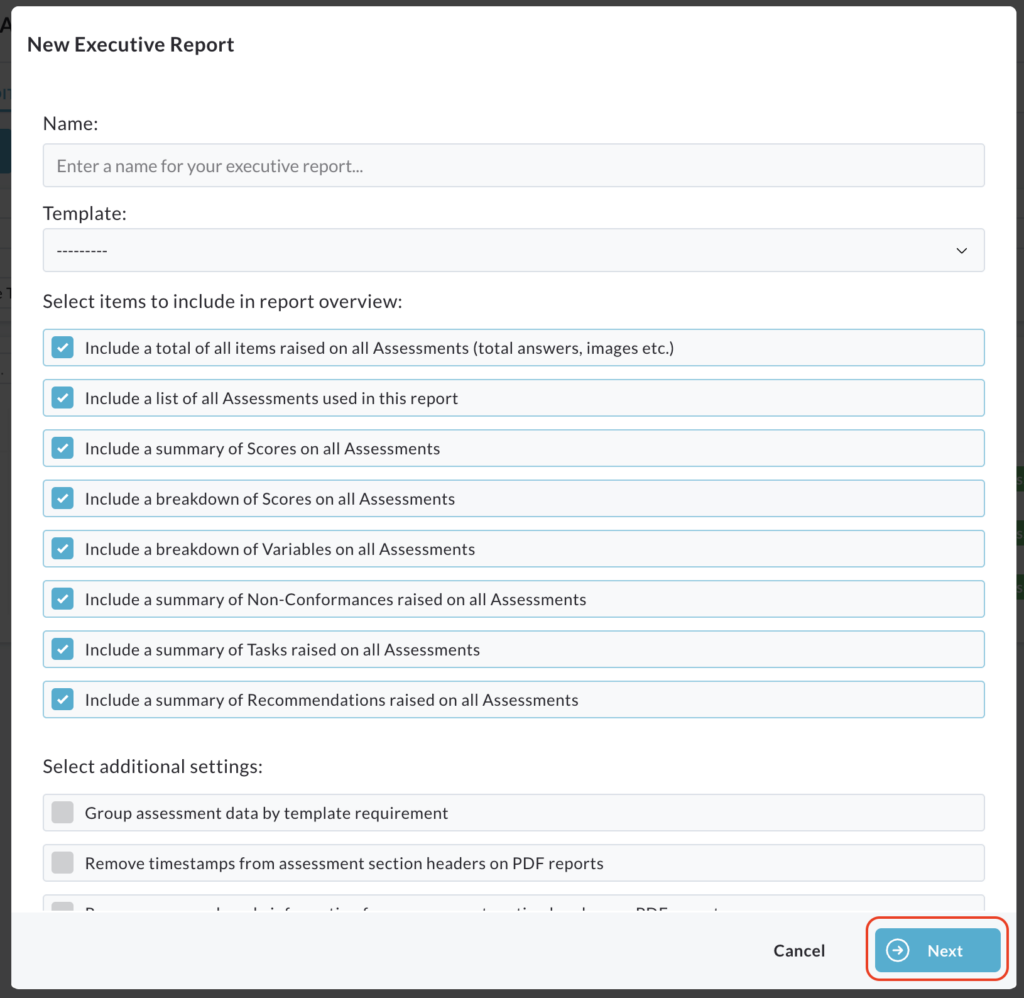Click the Cancel button

(799, 950)
